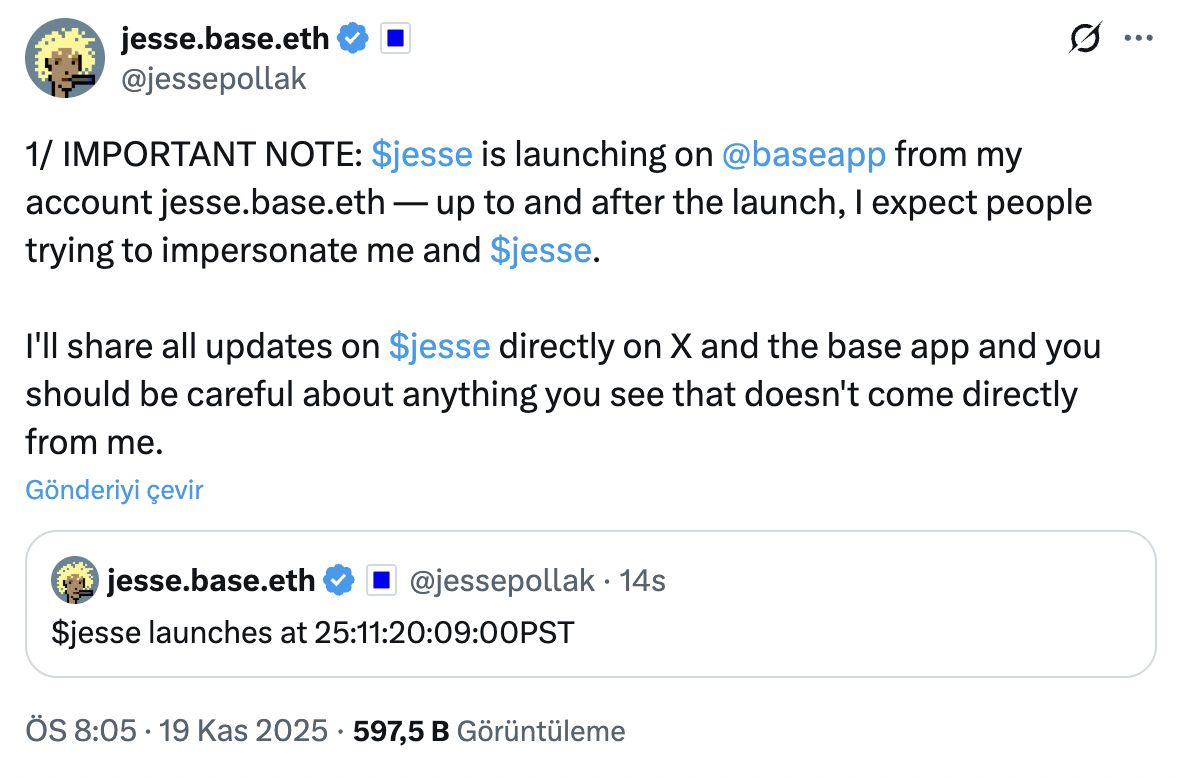Open the $jesse cashtag in the first line
1182x778 pixels.
coord(423,155)
